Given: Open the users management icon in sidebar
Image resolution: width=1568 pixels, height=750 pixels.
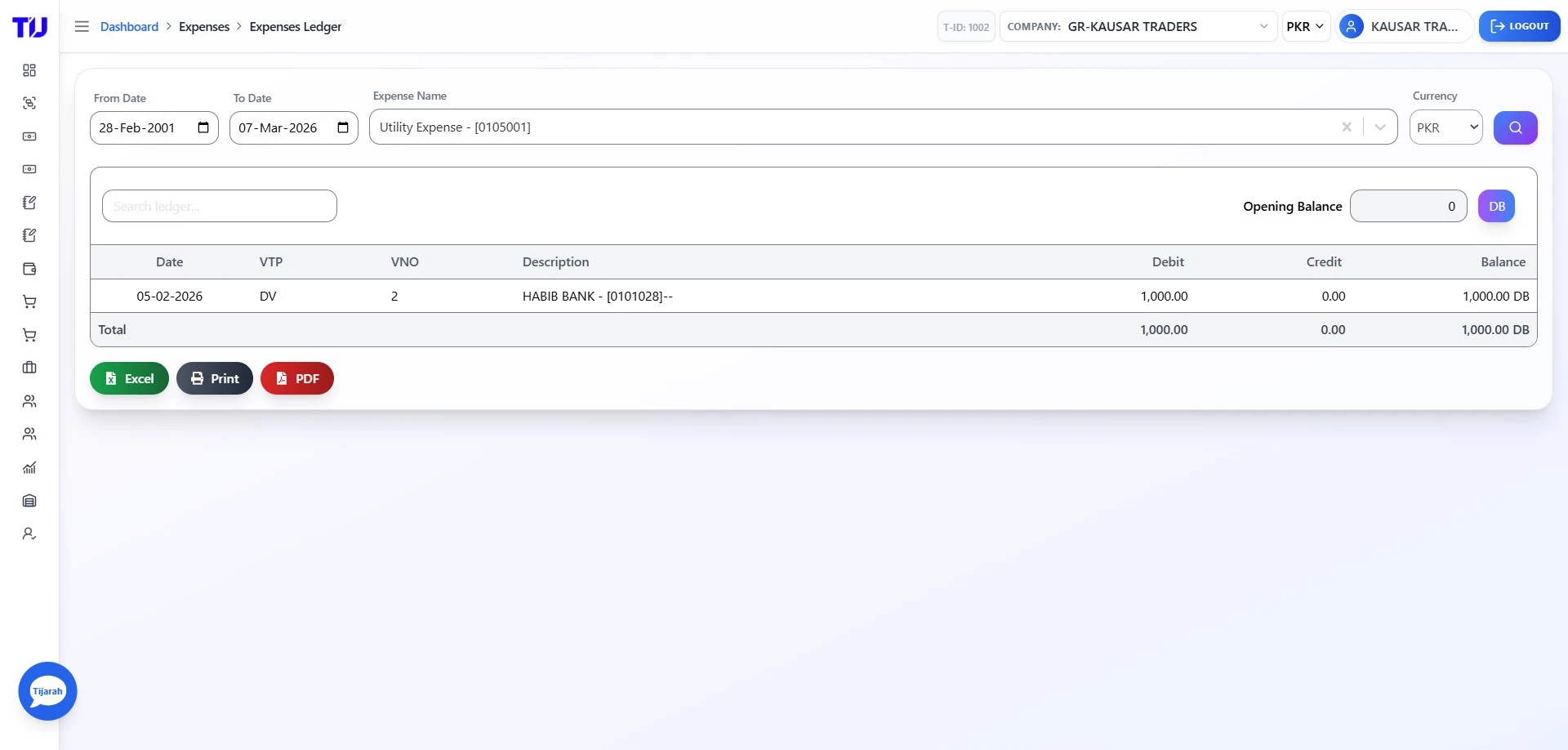Looking at the screenshot, I should [29, 401].
